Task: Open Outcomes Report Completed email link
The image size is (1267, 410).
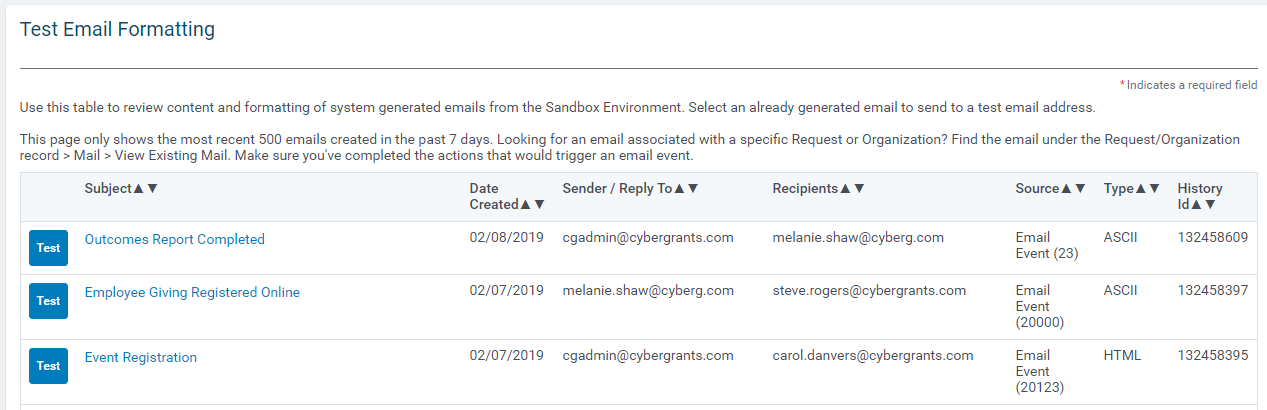Action: pos(175,239)
